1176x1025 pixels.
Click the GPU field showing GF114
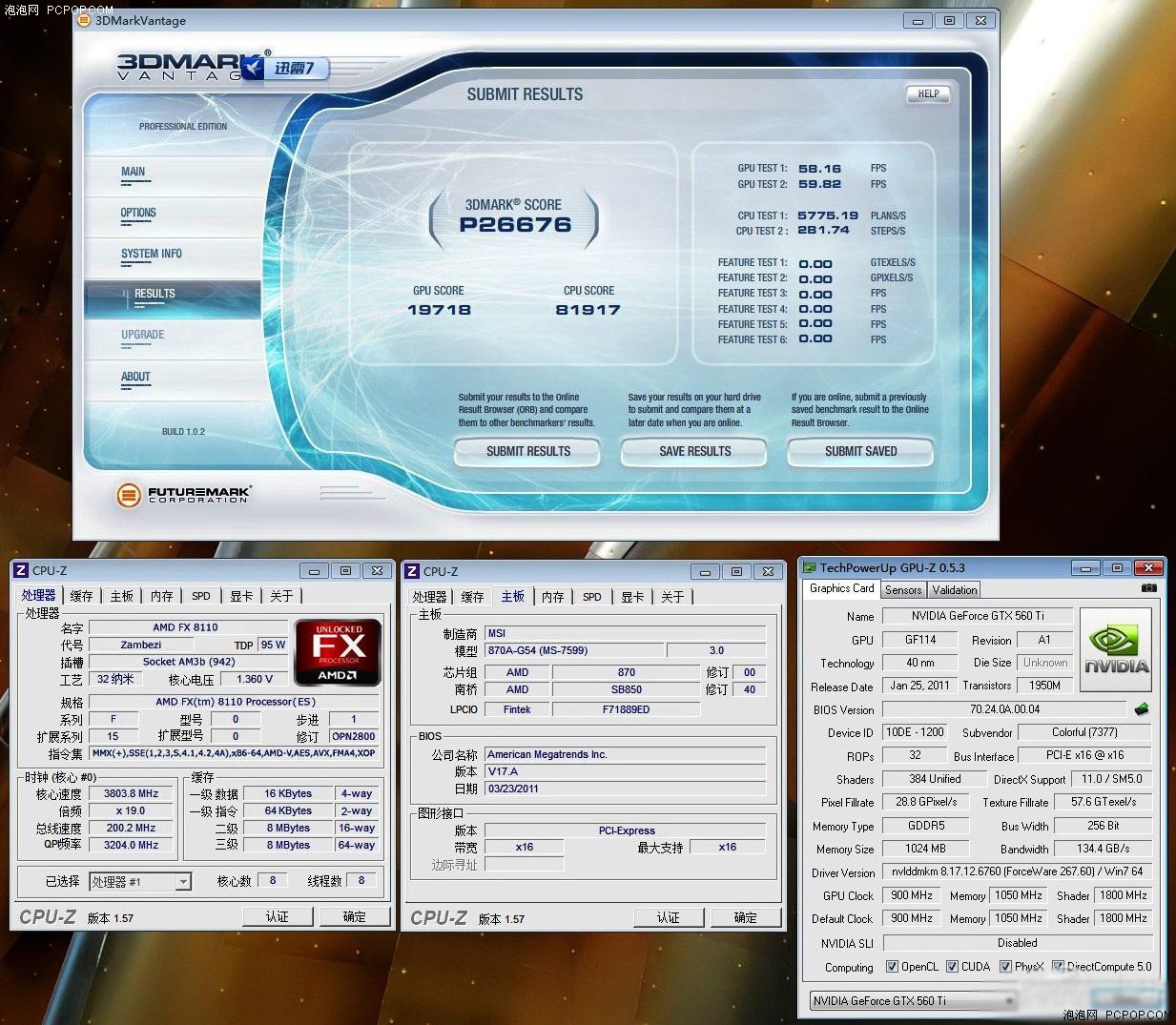tap(921, 640)
